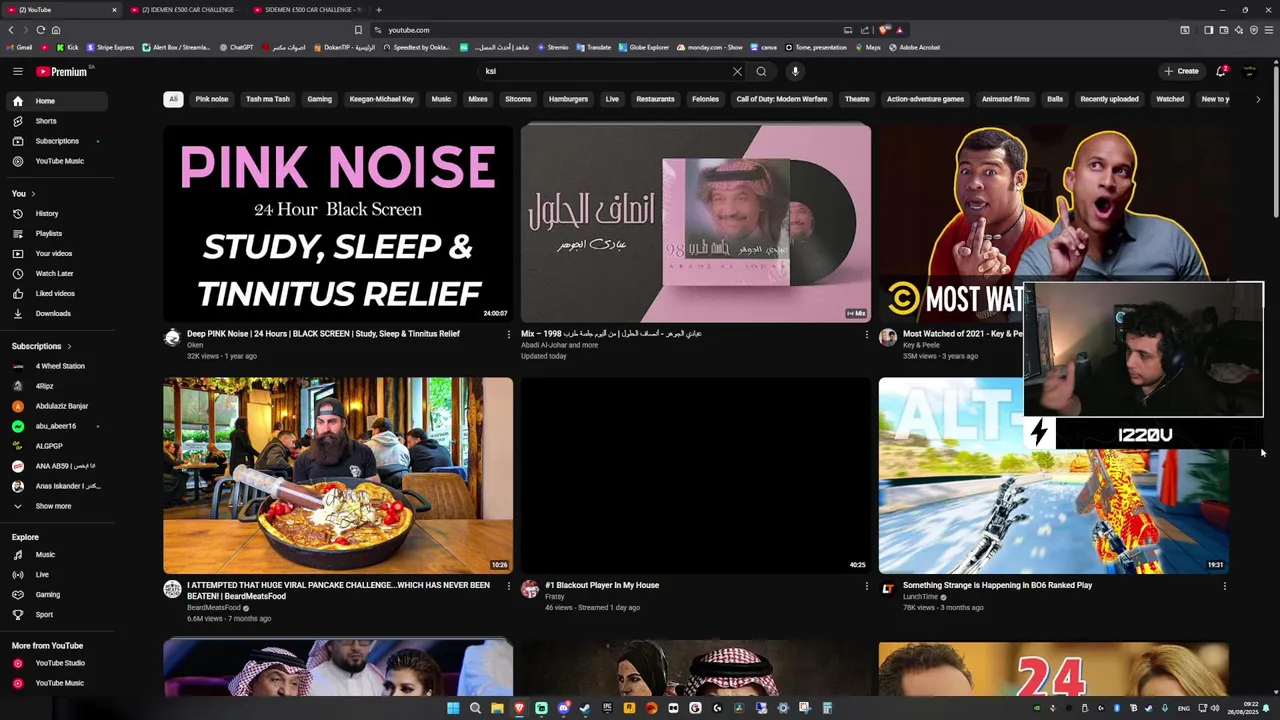This screenshot has height=720, width=1280.
Task: Open the abu_abeer16 channel
Action: 56,426
